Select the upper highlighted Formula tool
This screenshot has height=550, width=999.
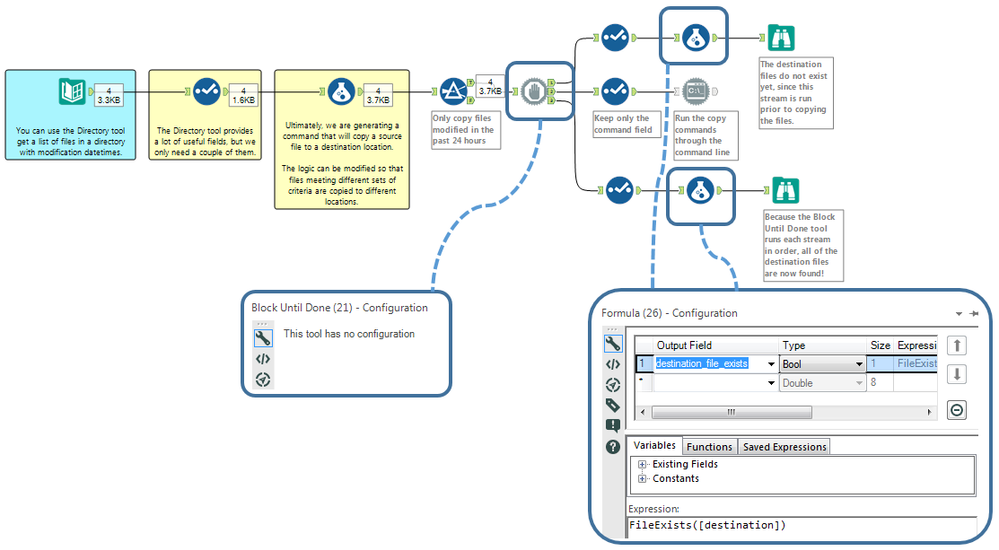(695, 38)
